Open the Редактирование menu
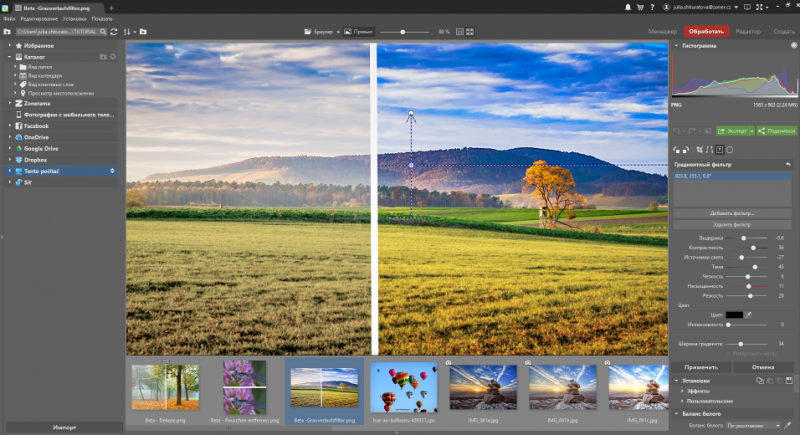 coord(39,19)
